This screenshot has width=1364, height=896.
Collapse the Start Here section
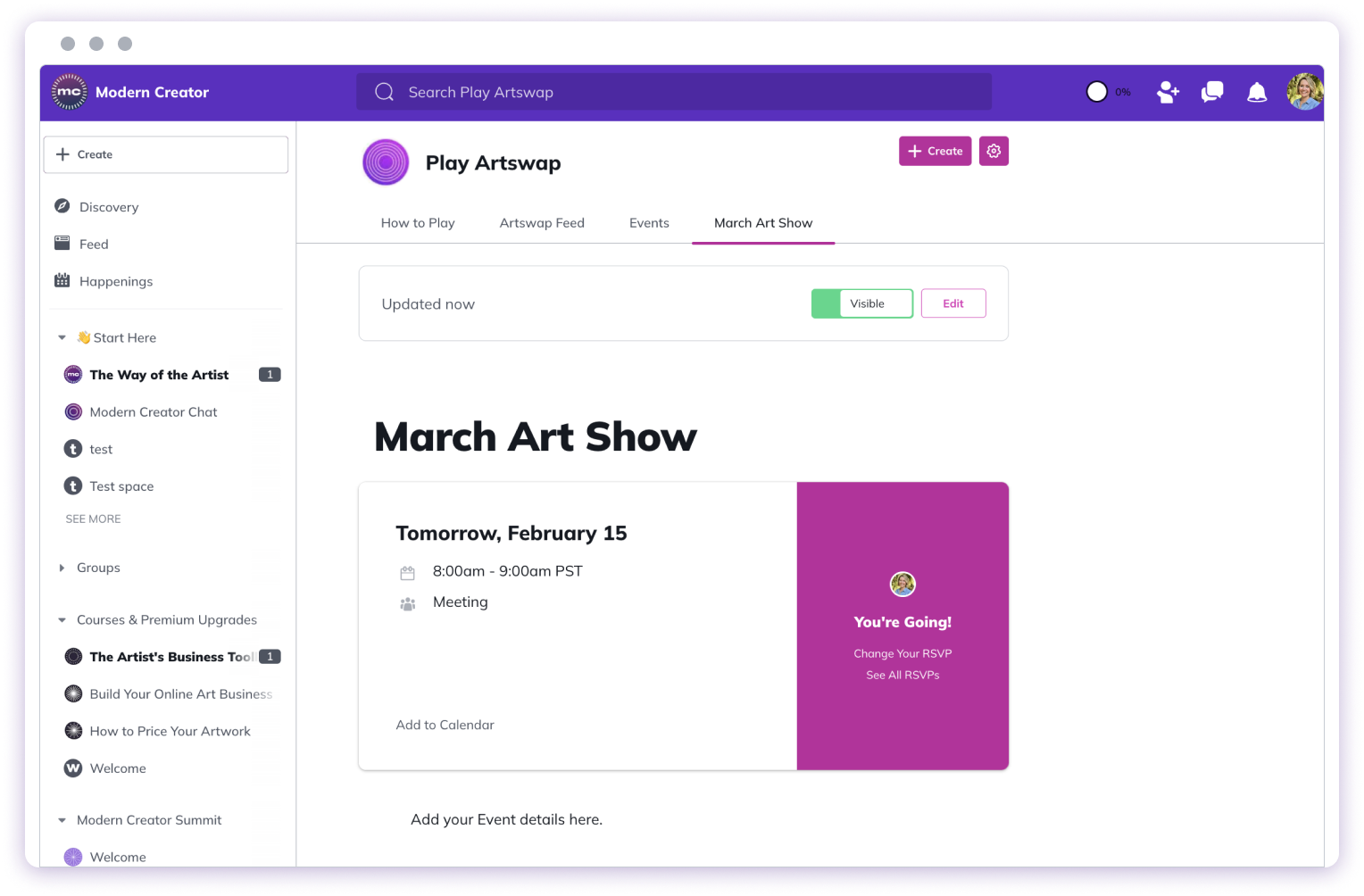62,337
